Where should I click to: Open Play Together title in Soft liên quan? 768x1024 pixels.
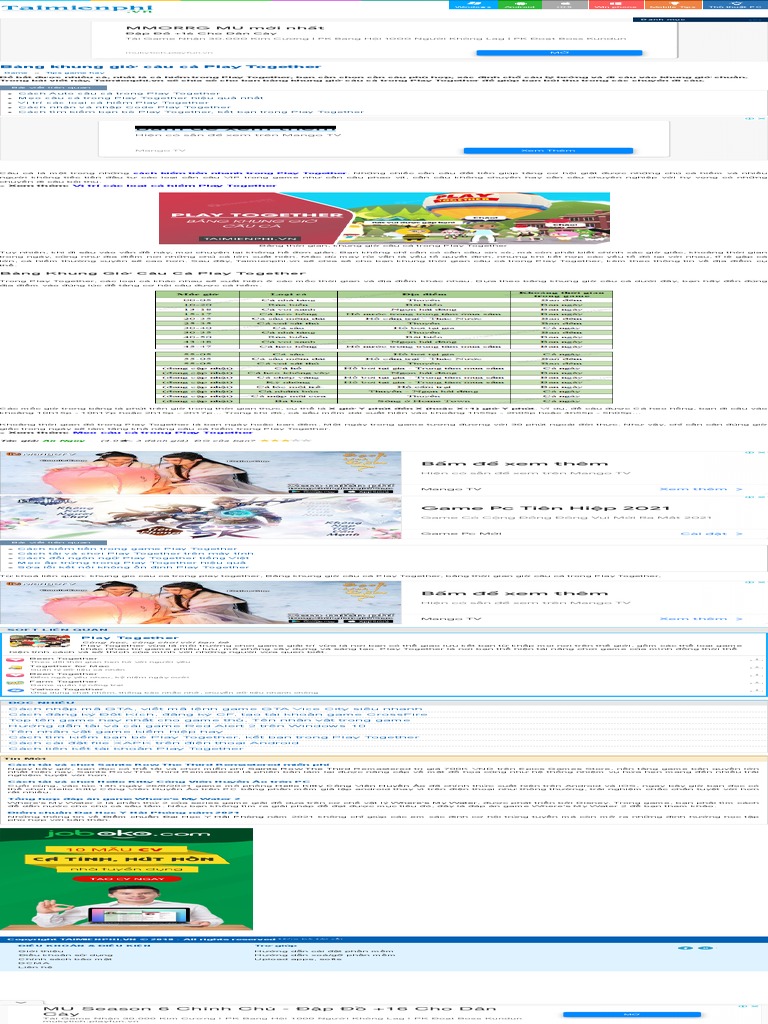130,637
